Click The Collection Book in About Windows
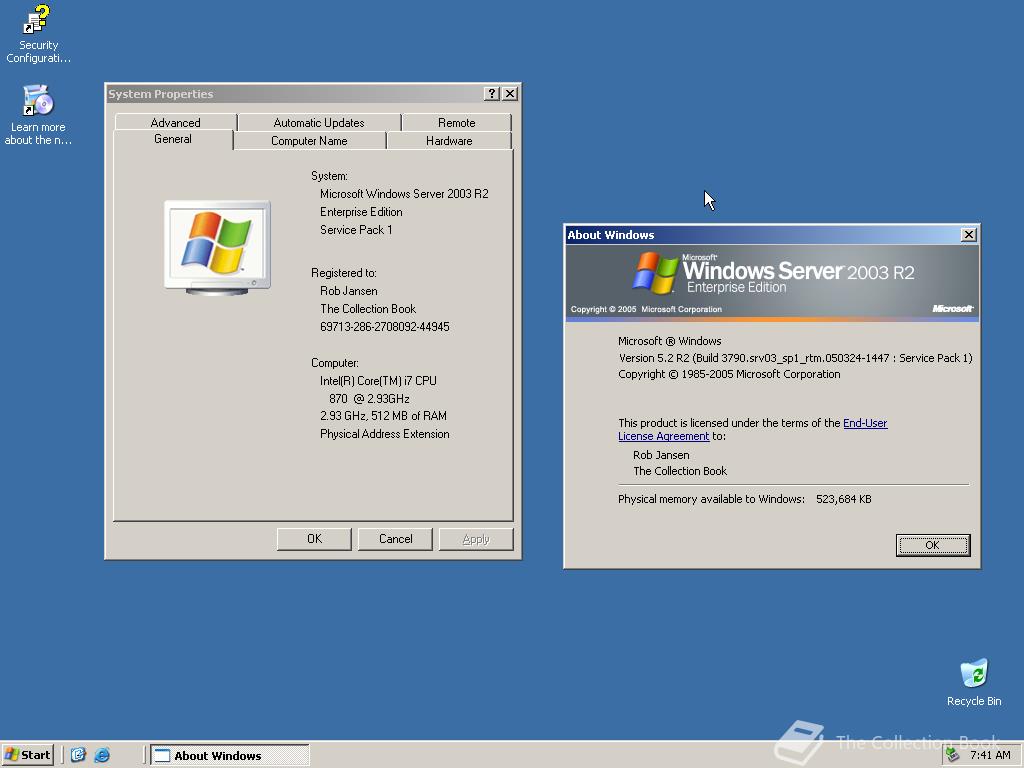The width and height of the screenshot is (1024, 768). [680, 471]
